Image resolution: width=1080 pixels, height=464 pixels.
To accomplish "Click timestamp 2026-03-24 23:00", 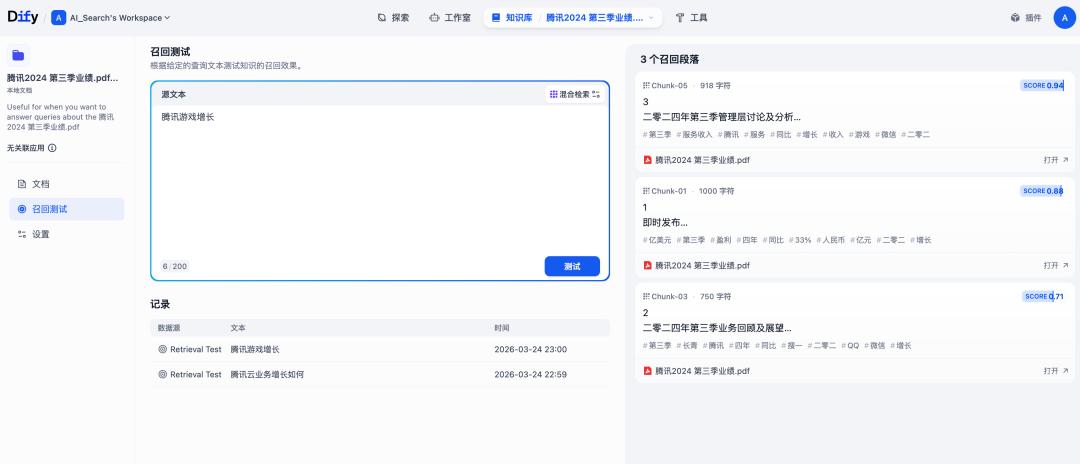I will 530,350.
